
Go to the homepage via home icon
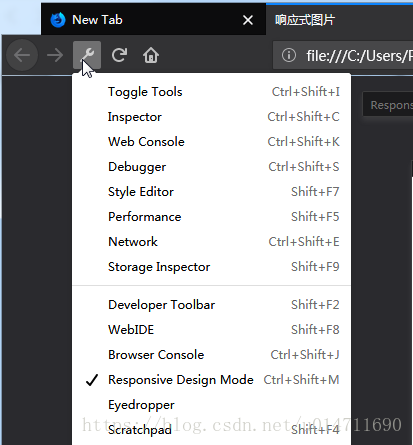(151, 55)
